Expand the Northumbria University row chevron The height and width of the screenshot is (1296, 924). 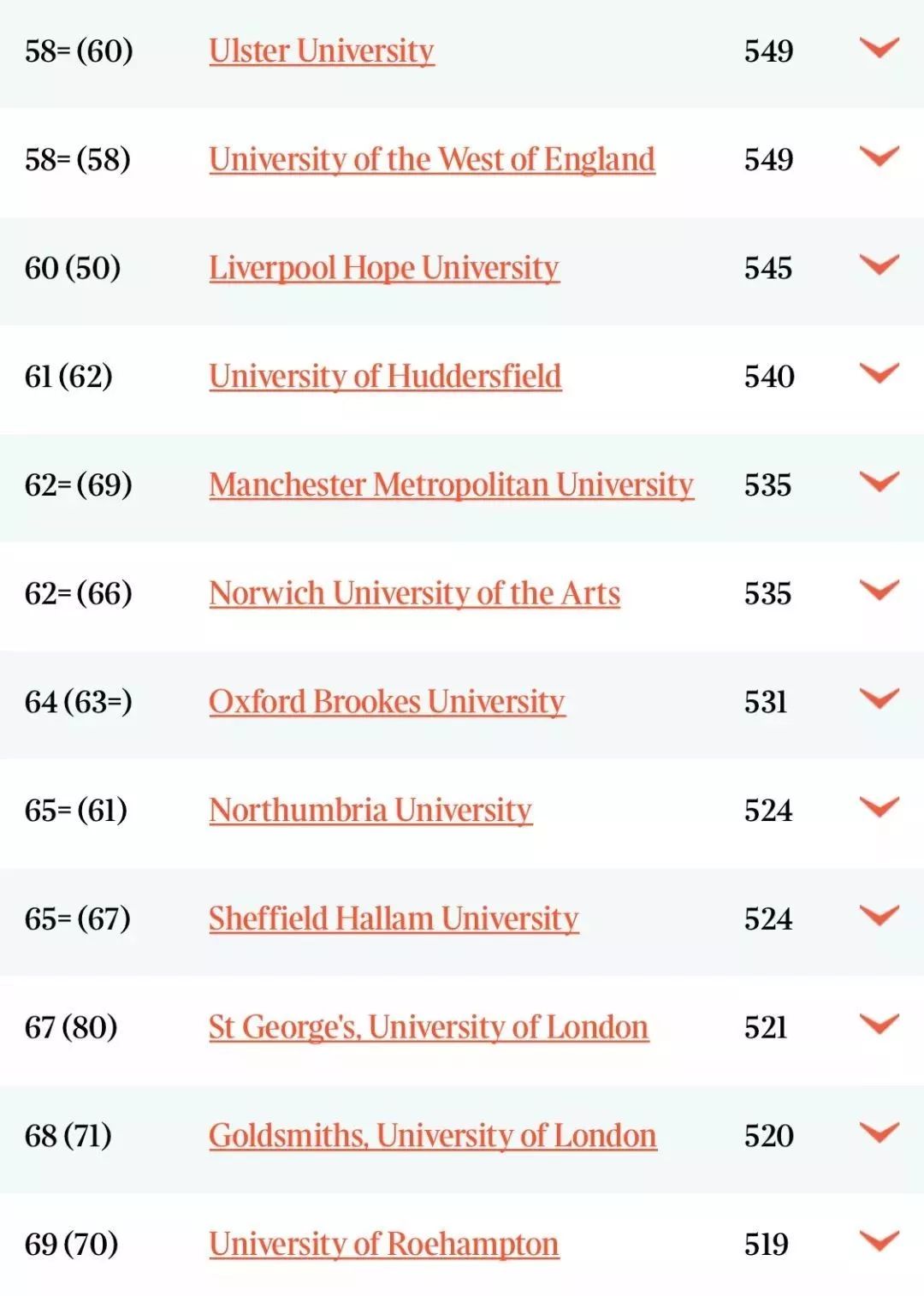pyautogui.click(x=880, y=807)
